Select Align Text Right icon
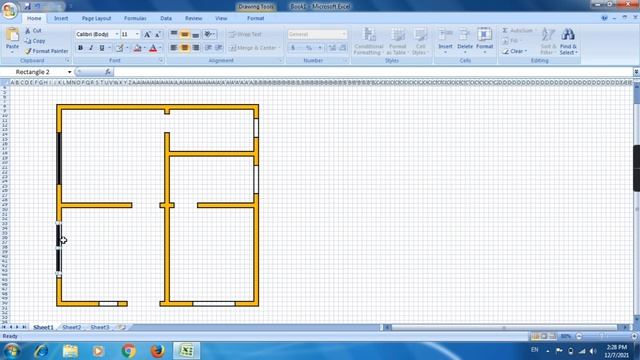This screenshot has width=640, height=360. [x=196, y=48]
